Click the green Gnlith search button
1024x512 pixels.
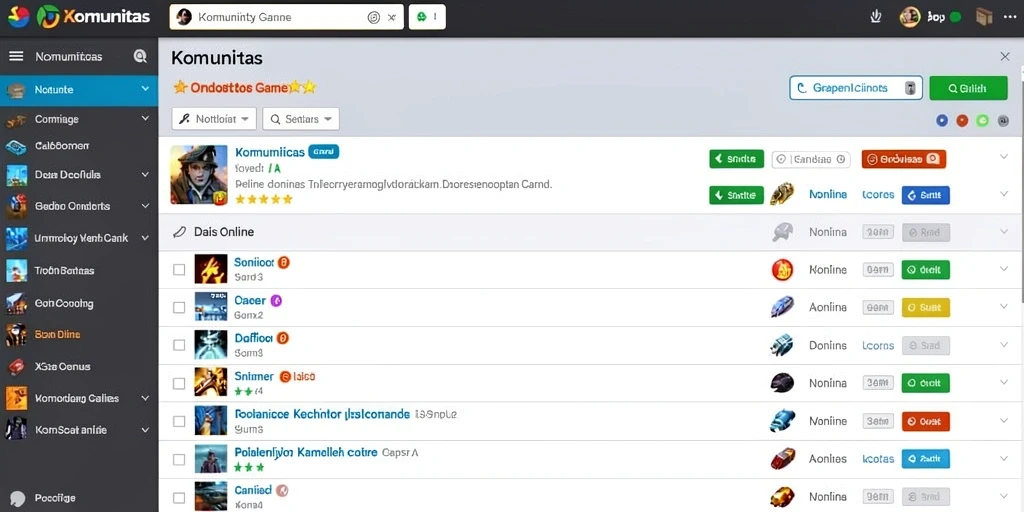(968, 88)
